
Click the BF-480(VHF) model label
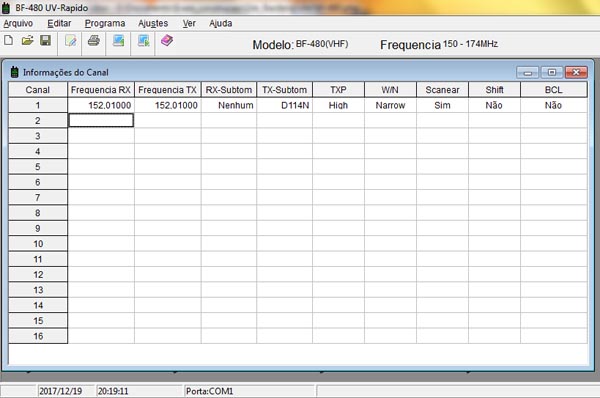[322, 44]
